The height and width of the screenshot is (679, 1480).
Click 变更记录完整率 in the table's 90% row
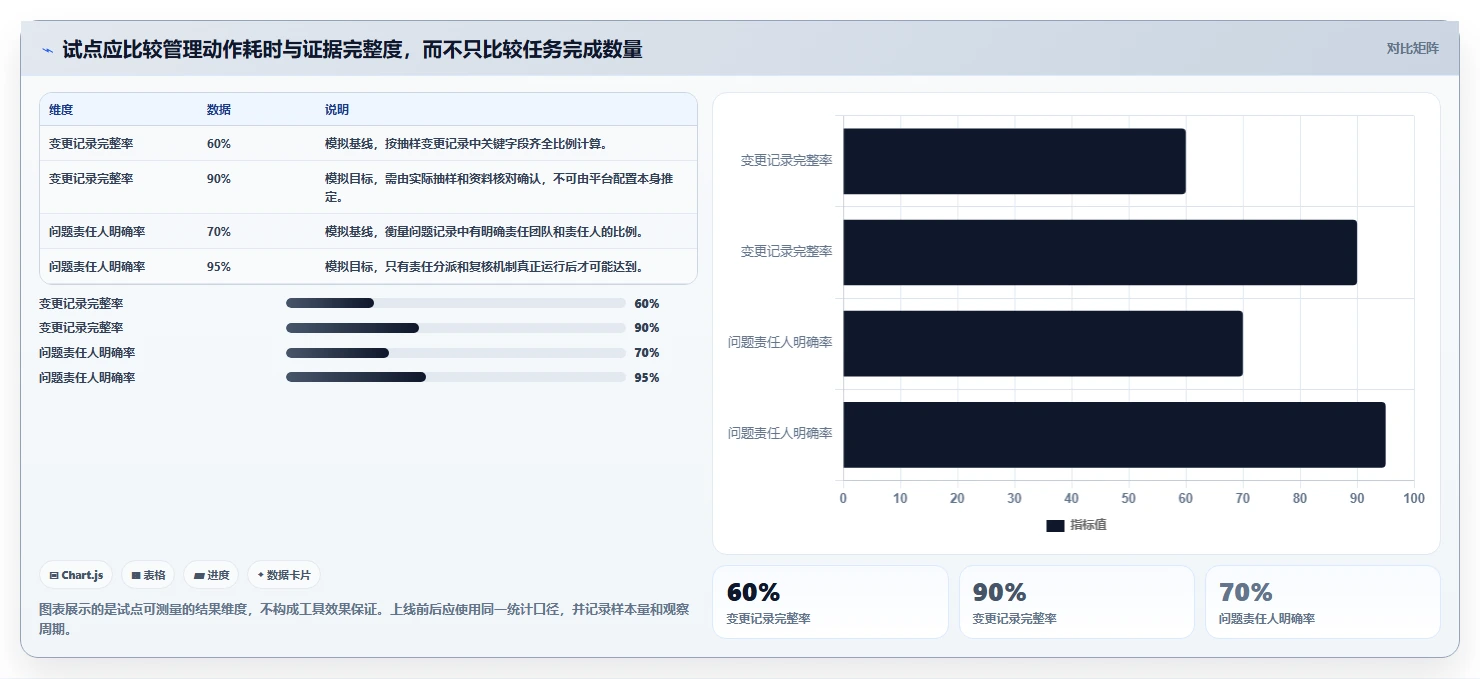91,179
